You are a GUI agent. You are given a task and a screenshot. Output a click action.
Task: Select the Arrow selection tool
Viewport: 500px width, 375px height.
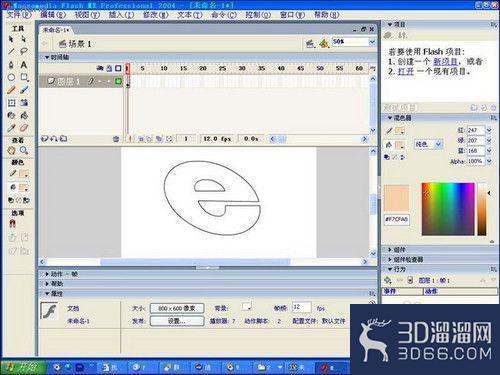[11, 39]
